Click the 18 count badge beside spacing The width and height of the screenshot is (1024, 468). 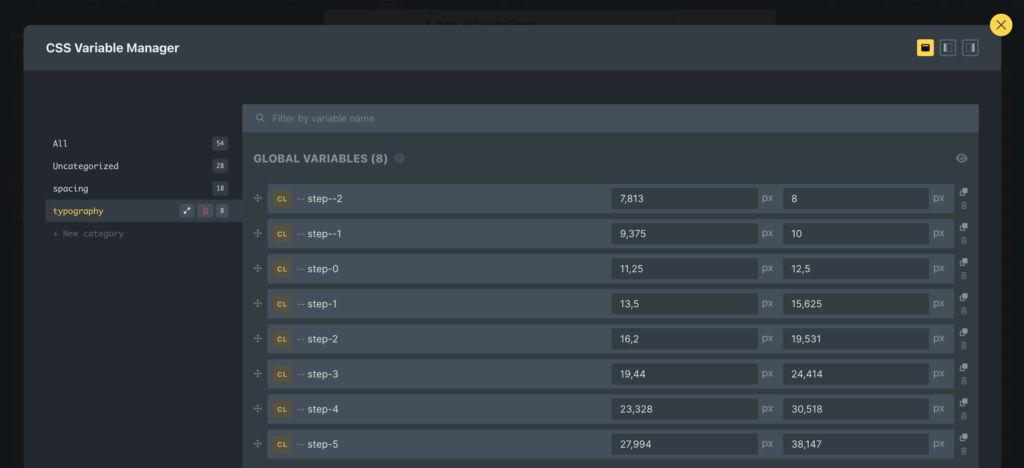pyautogui.click(x=220, y=188)
